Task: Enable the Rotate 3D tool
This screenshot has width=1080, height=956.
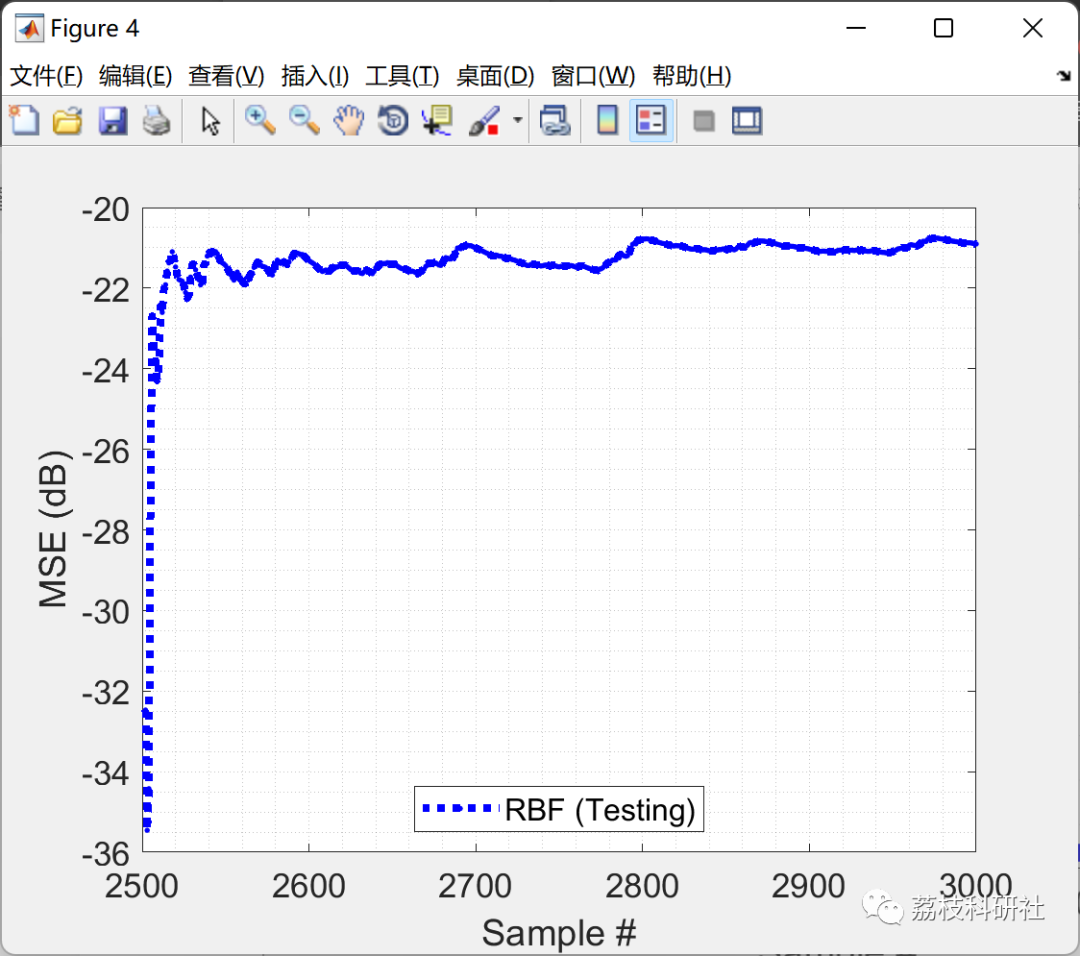Action: (393, 121)
